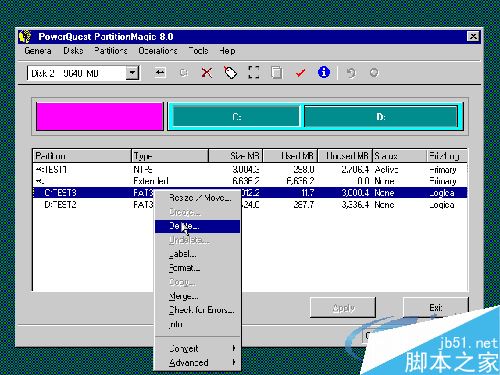The width and height of the screenshot is (500, 375).
Task: Click the Copy partition toolbar icon
Action: click(x=277, y=72)
